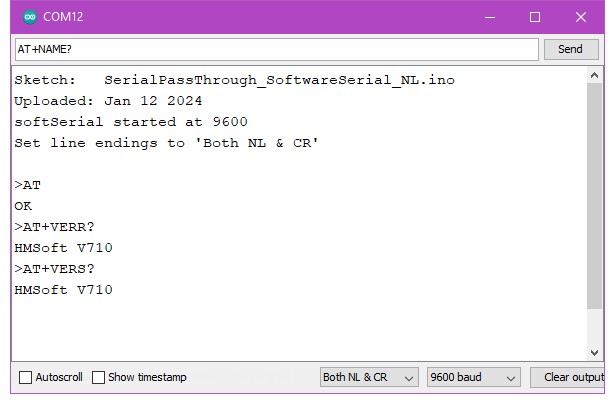The height and width of the screenshot is (404, 615).
Task: Click the '>AT+VERS?' line in the output
Action: (54, 269)
